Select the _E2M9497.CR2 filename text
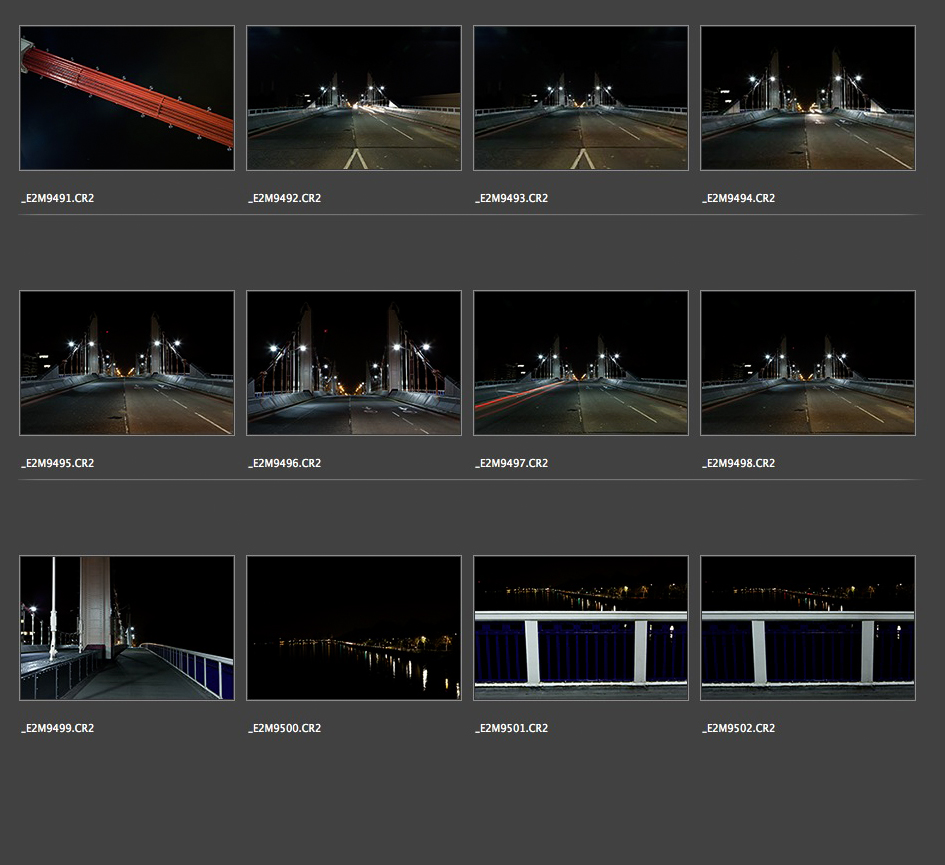 (512, 463)
